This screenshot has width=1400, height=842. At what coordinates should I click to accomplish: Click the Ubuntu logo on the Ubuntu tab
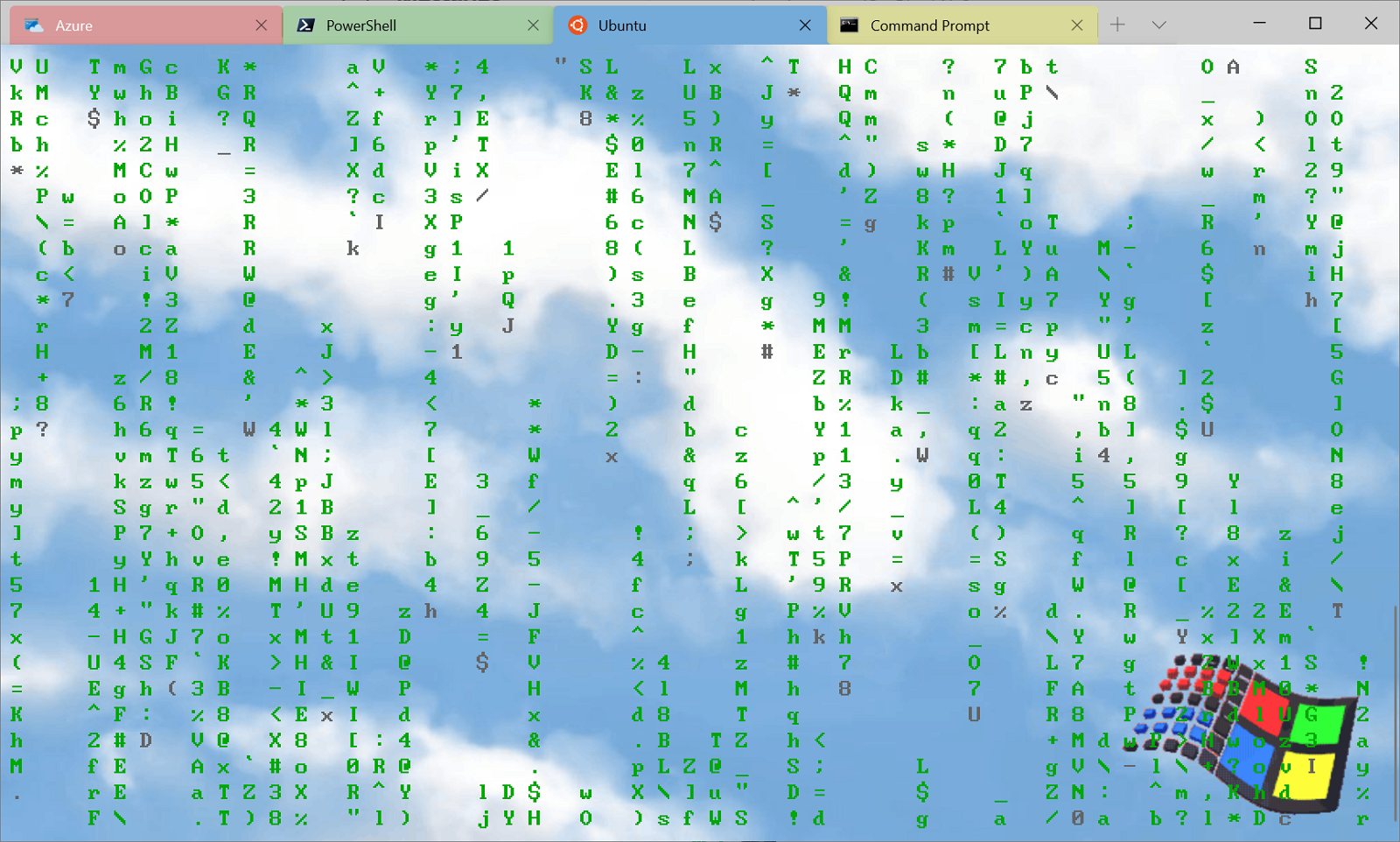577,25
